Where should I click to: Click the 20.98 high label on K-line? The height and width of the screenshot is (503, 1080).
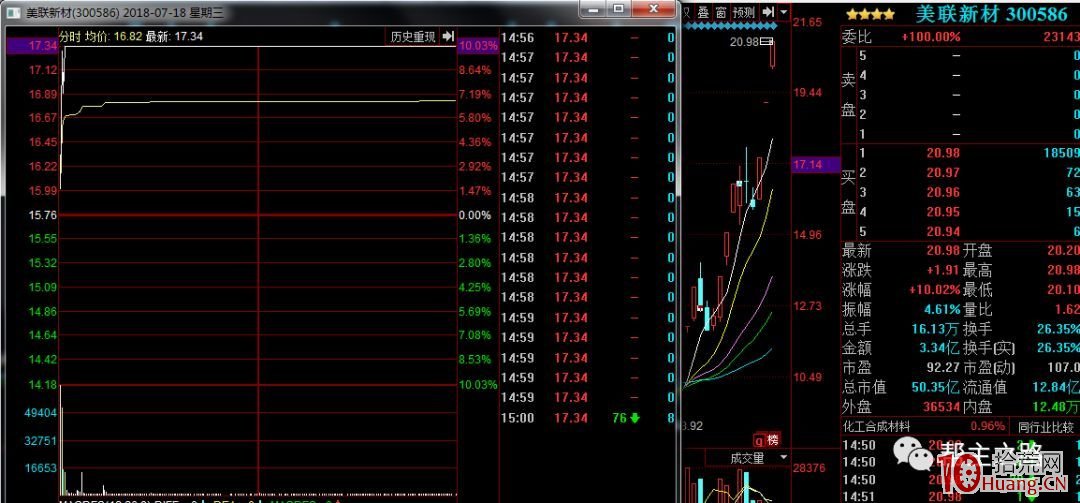point(745,43)
